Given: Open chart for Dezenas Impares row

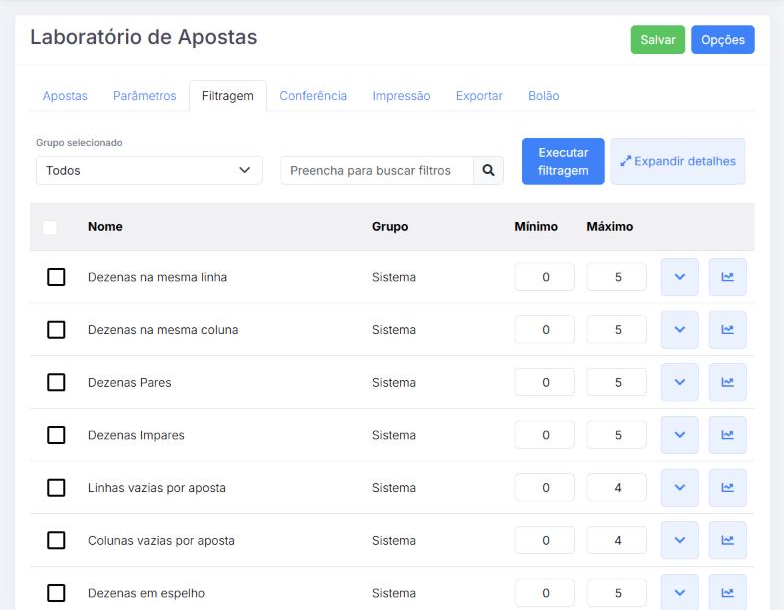Looking at the screenshot, I should click(x=728, y=435).
